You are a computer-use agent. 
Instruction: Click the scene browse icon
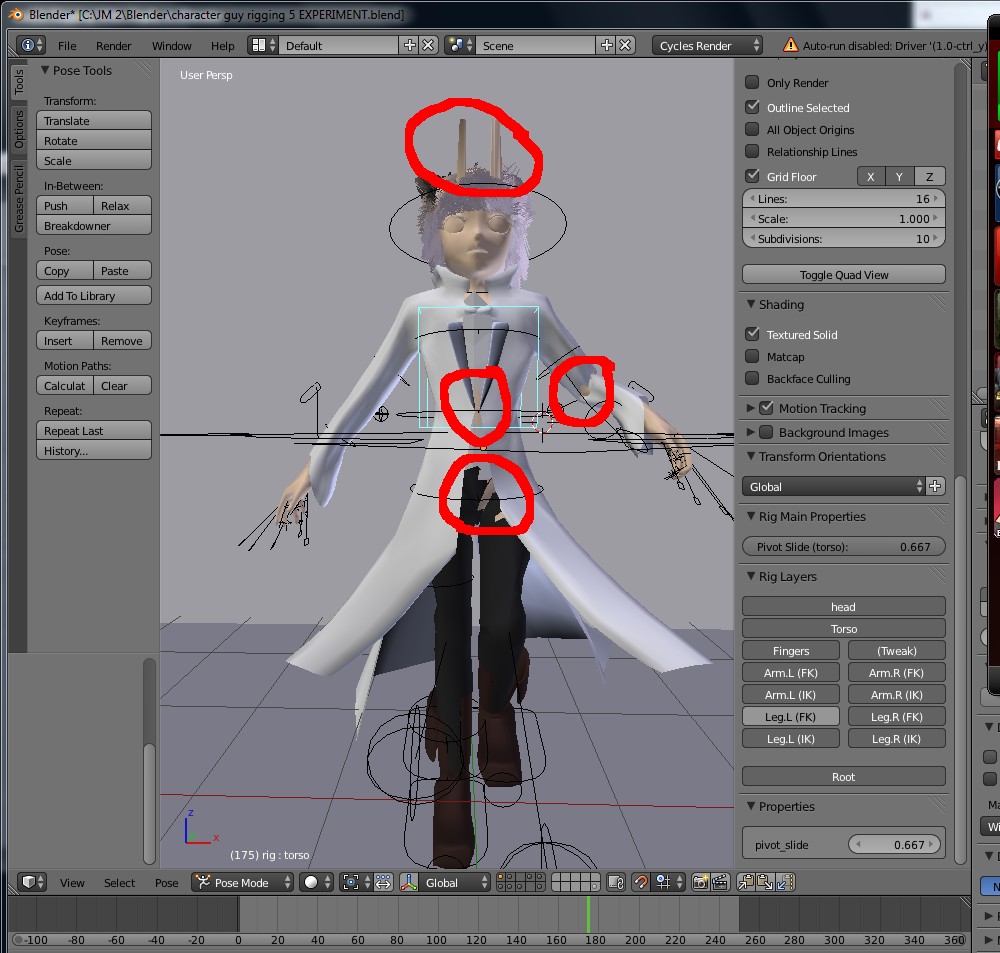tap(460, 45)
